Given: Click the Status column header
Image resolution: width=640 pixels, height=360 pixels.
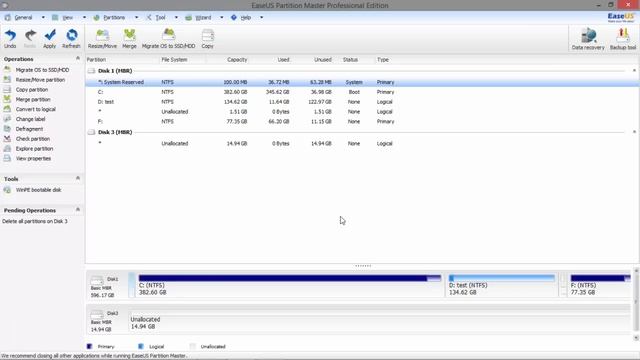Looking at the screenshot, I should tap(350, 60).
